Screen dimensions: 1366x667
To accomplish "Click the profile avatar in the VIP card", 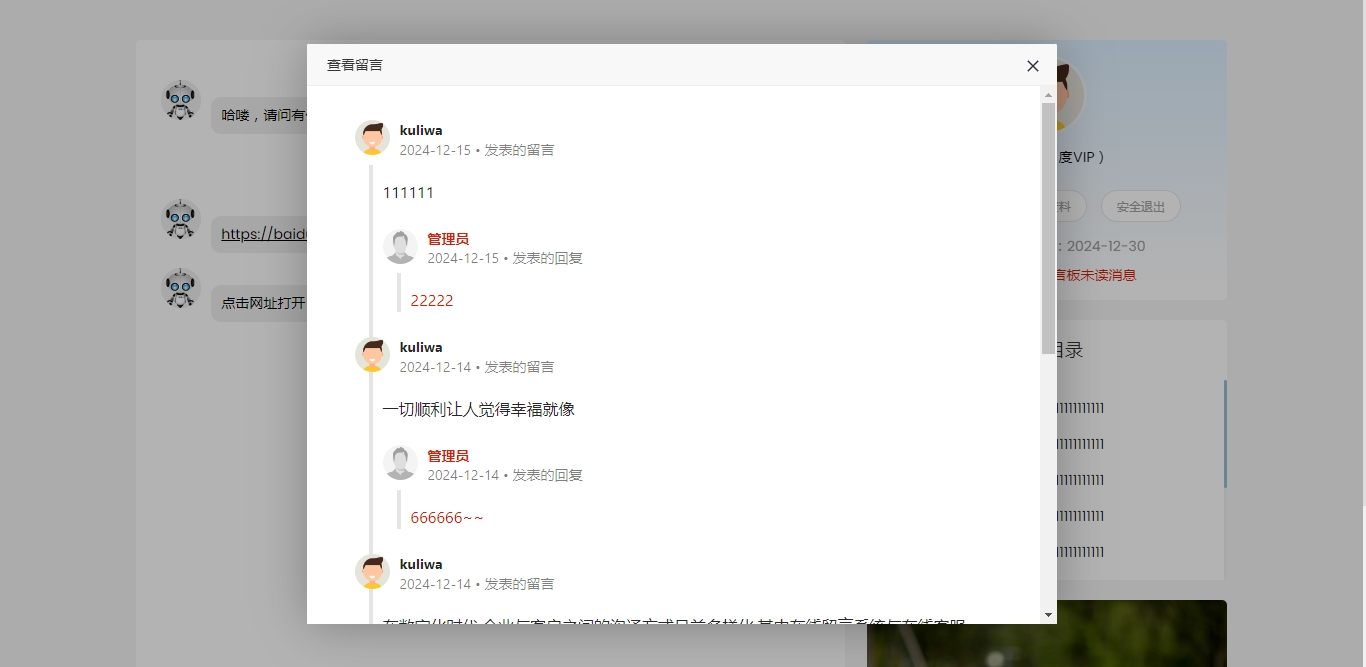I will (x=1070, y=97).
